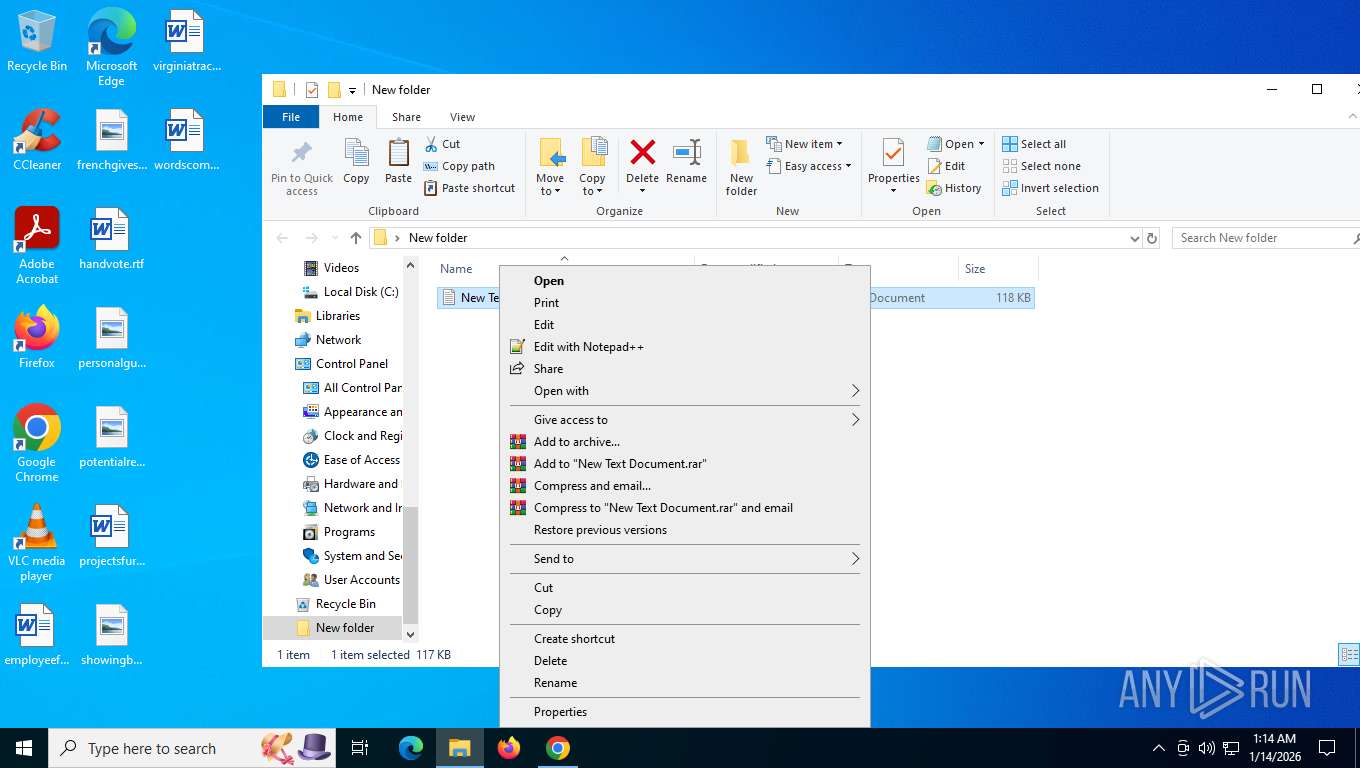
Task: Expand the Send to submenu
Action: [x=684, y=559]
